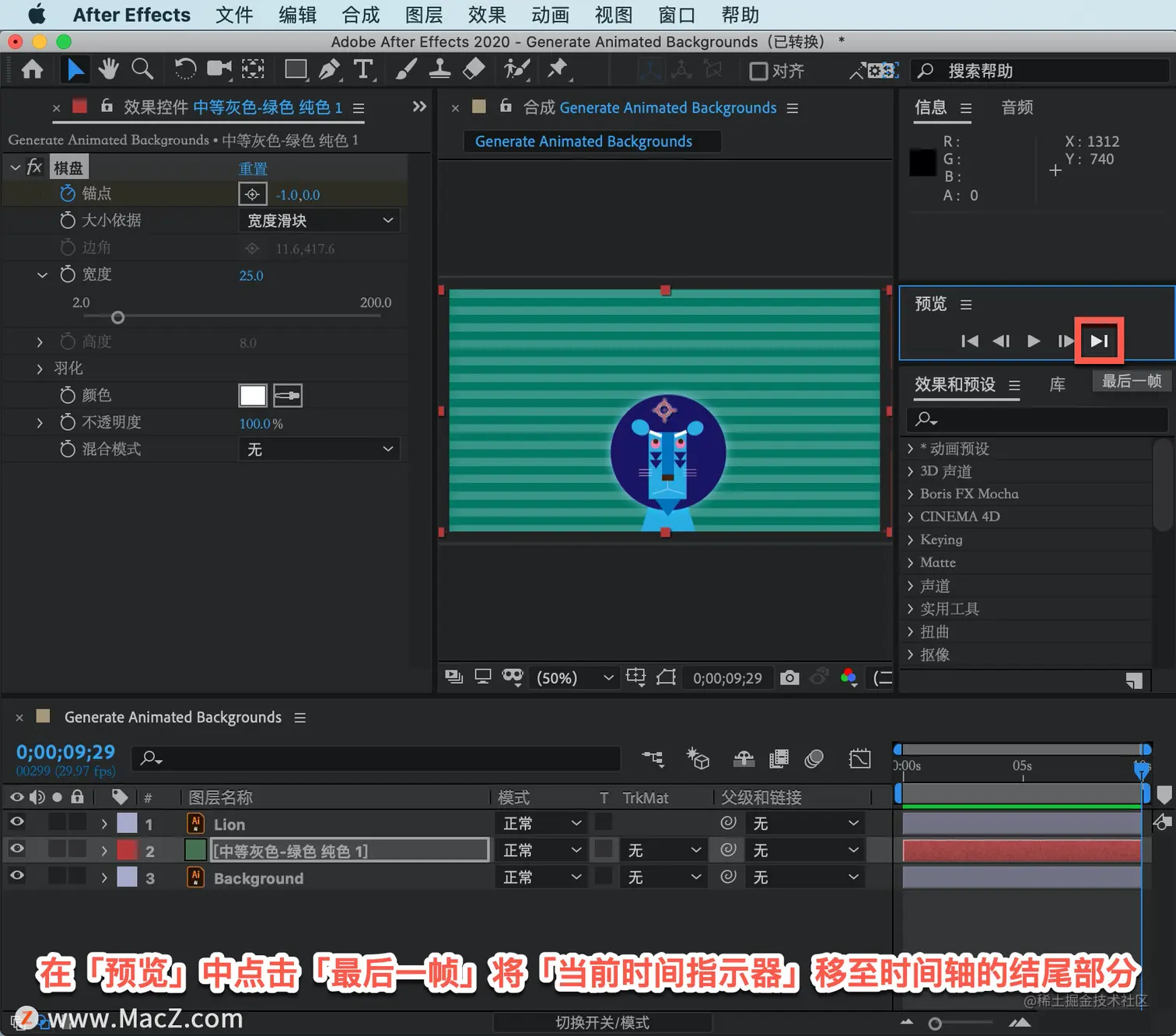This screenshot has height=1036, width=1176.
Task: Open 大小依据 dropdown showing 宽度滑块
Action: (x=319, y=221)
